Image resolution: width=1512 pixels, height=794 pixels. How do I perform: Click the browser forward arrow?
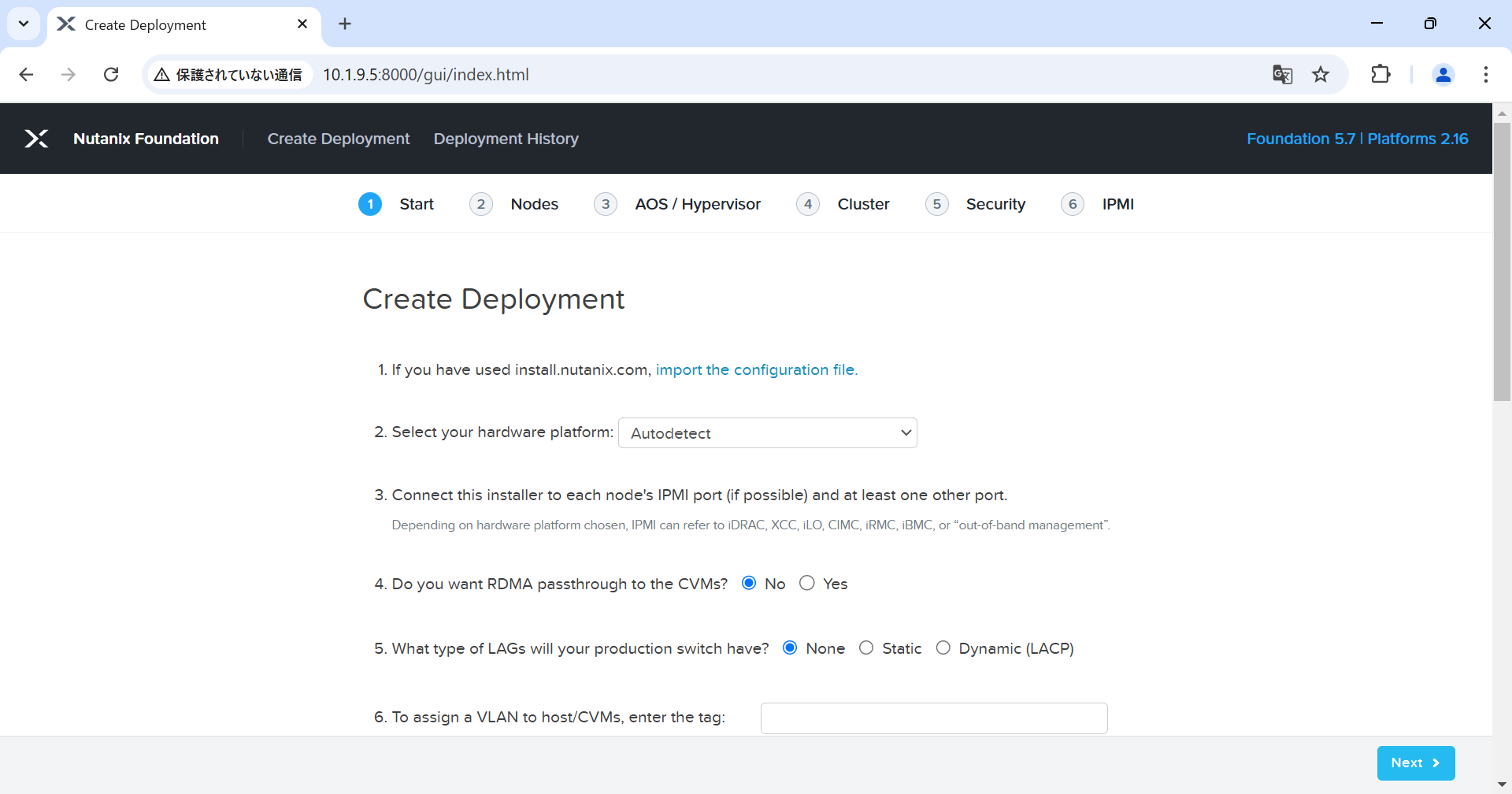69,75
